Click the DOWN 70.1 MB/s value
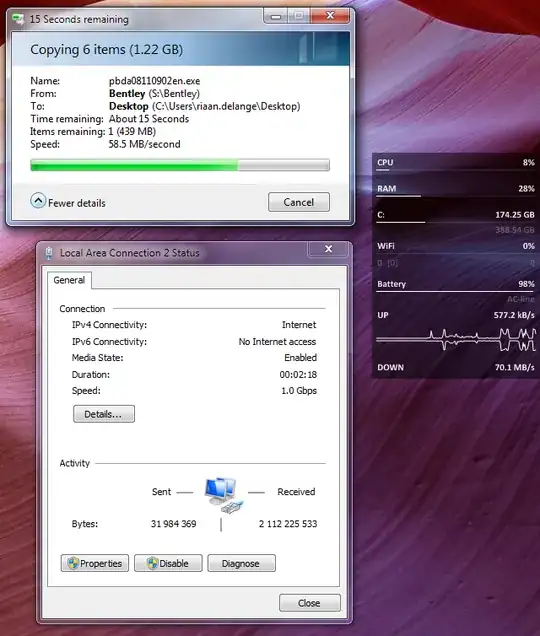The image size is (540, 636). pos(514,367)
